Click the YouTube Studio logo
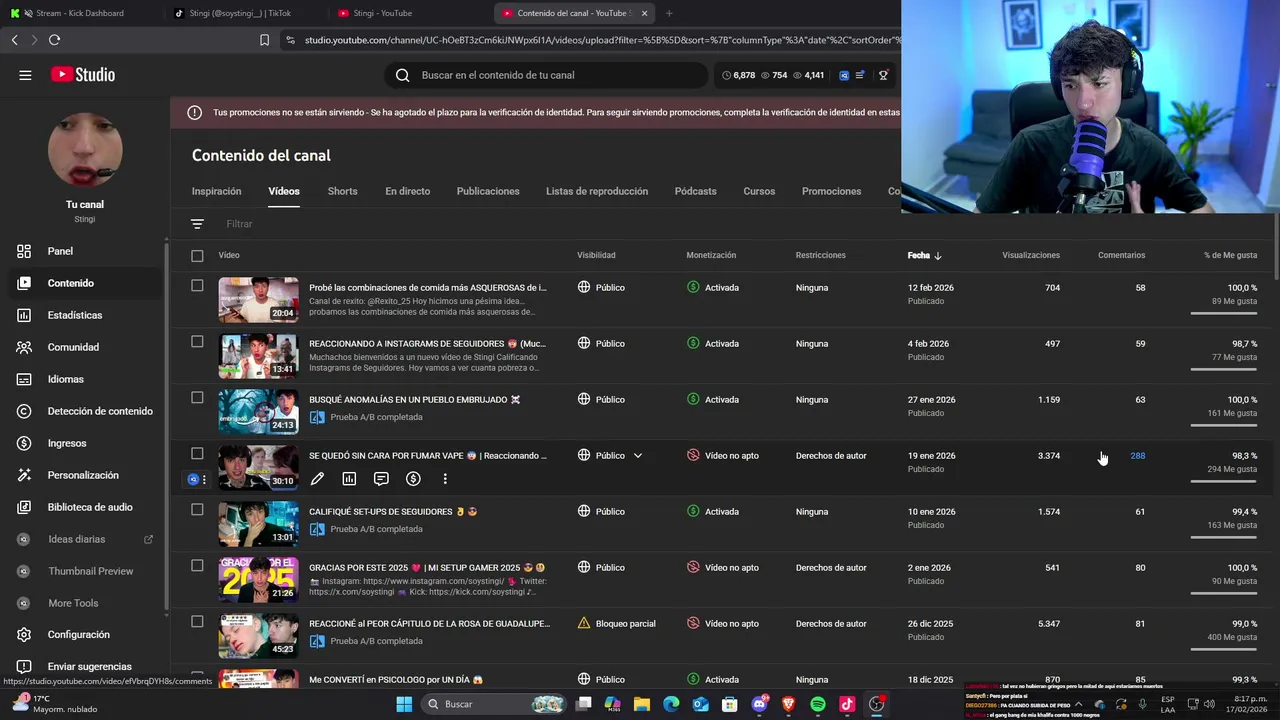Image resolution: width=1280 pixels, height=720 pixels. 83,75
